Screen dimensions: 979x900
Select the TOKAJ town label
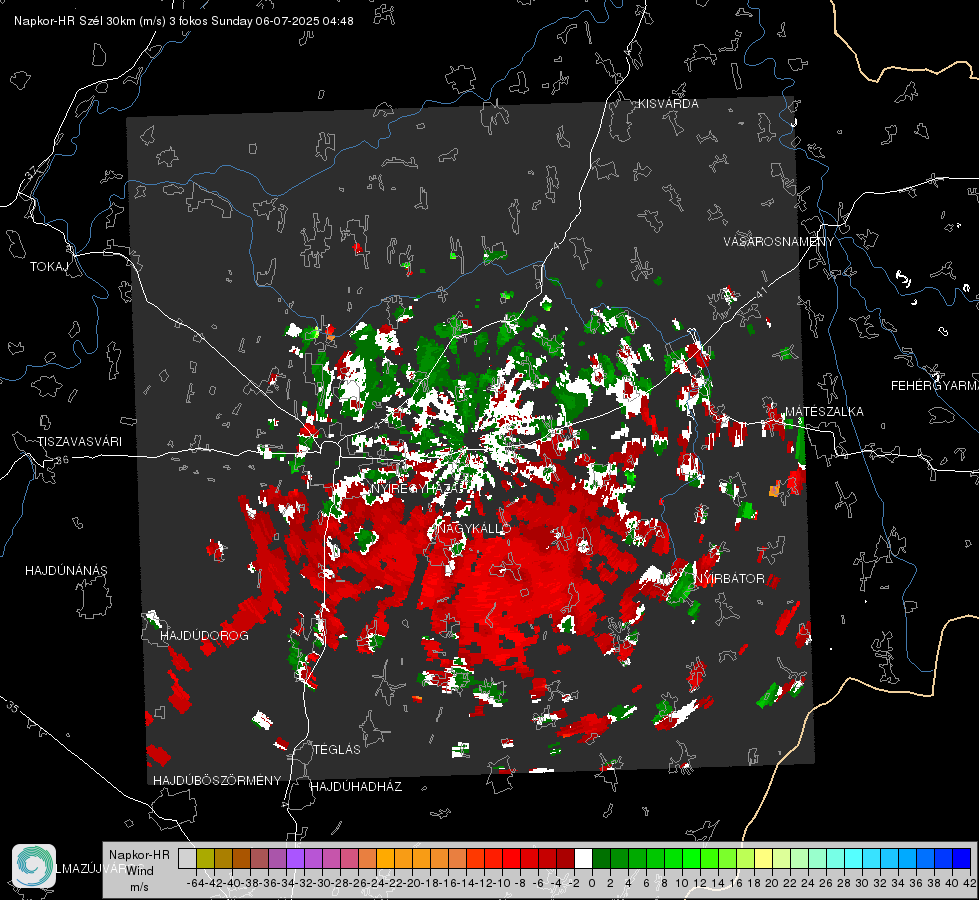point(49,267)
